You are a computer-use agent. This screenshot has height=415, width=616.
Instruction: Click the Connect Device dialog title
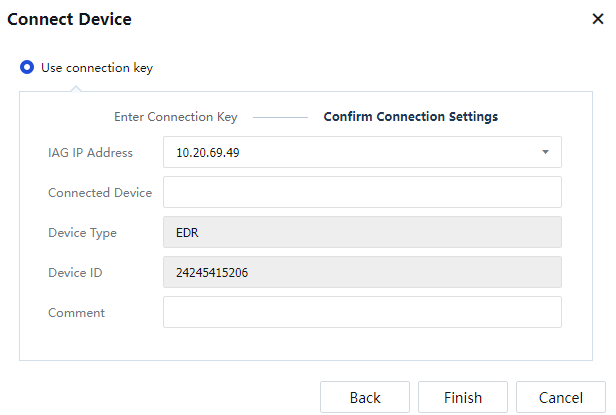coord(69,19)
